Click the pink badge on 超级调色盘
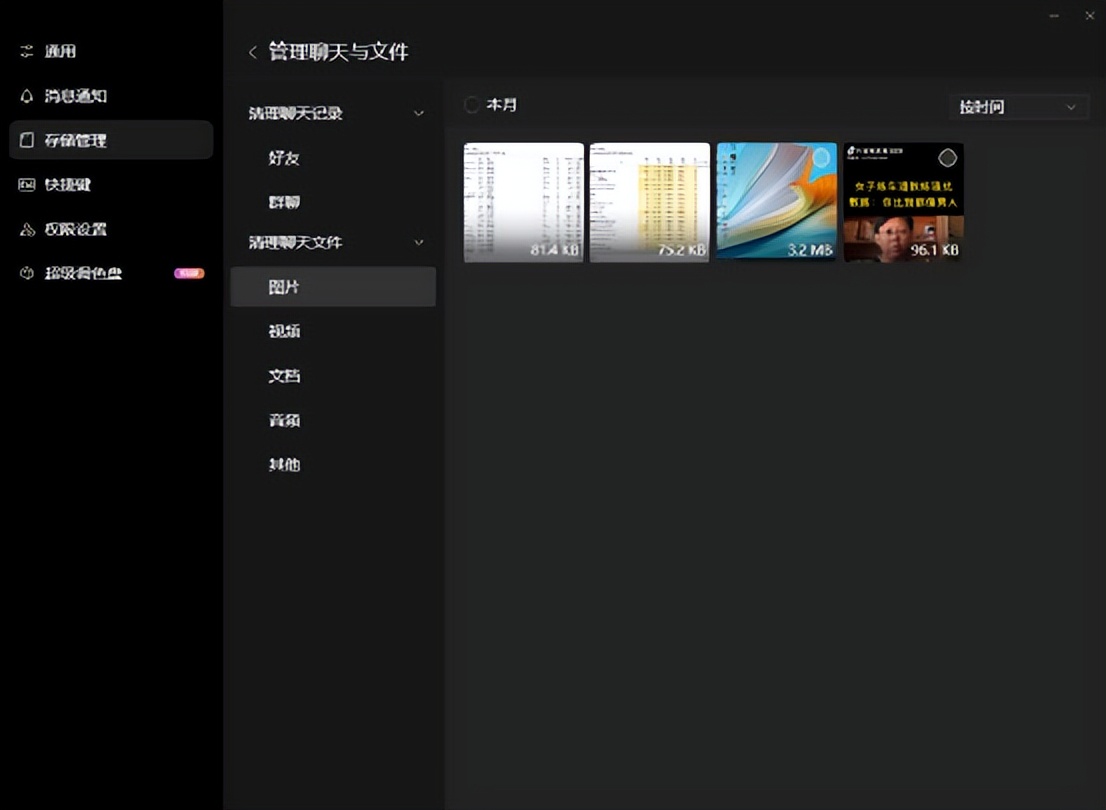Viewport: 1106px width, 810px height. [x=189, y=273]
